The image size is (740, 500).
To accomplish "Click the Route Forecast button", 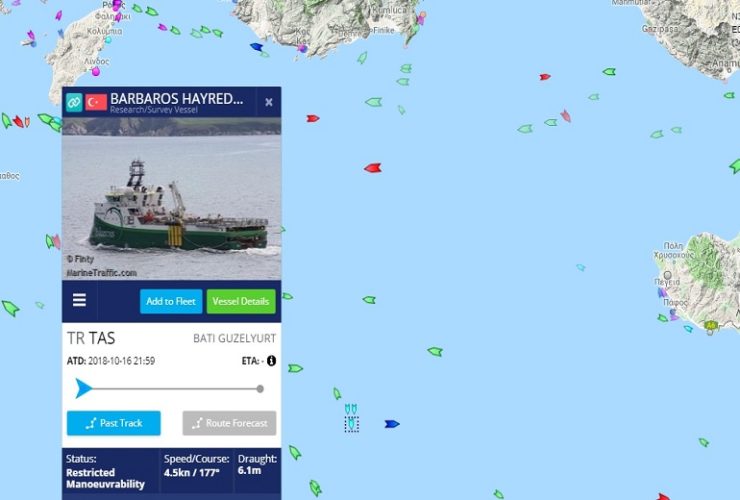I will coord(229,423).
